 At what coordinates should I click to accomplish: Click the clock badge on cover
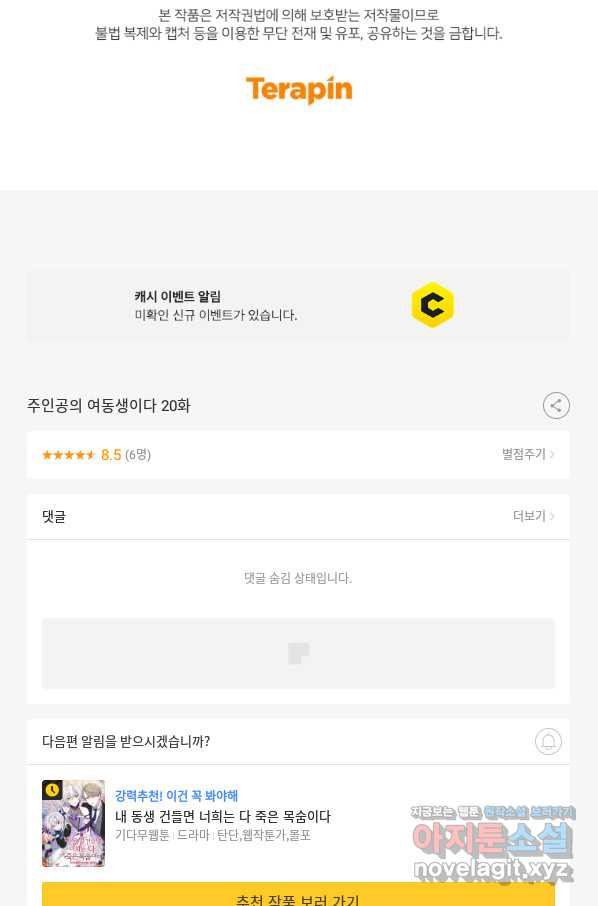tap(52, 790)
